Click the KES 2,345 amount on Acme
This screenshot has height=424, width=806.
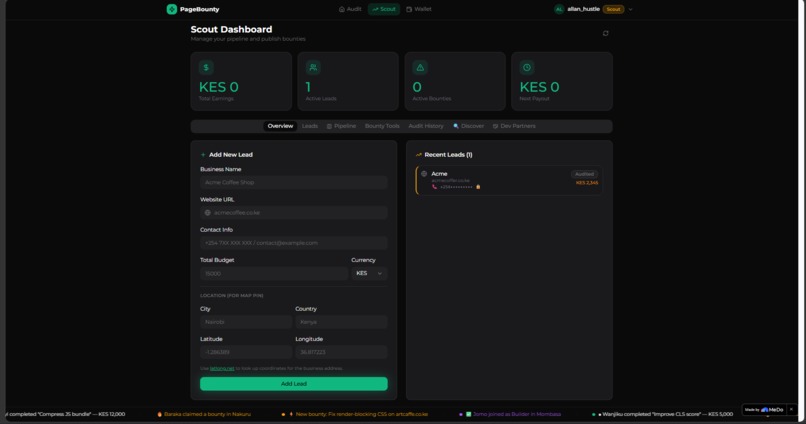[x=587, y=182]
